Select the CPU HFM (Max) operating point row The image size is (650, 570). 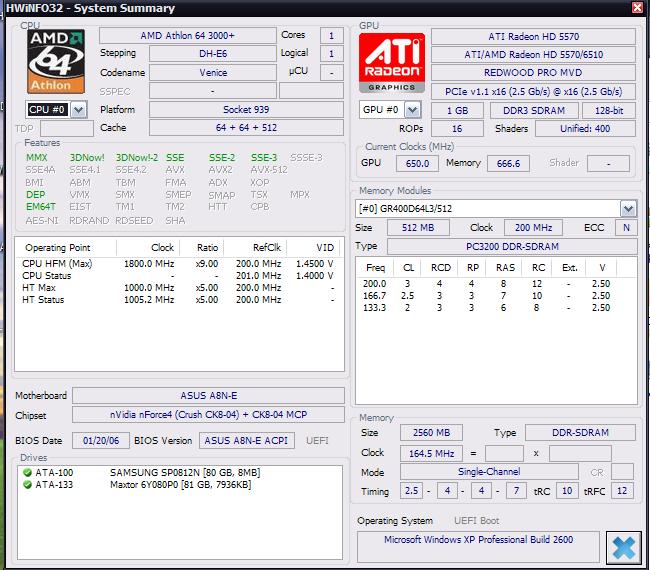tap(178, 264)
